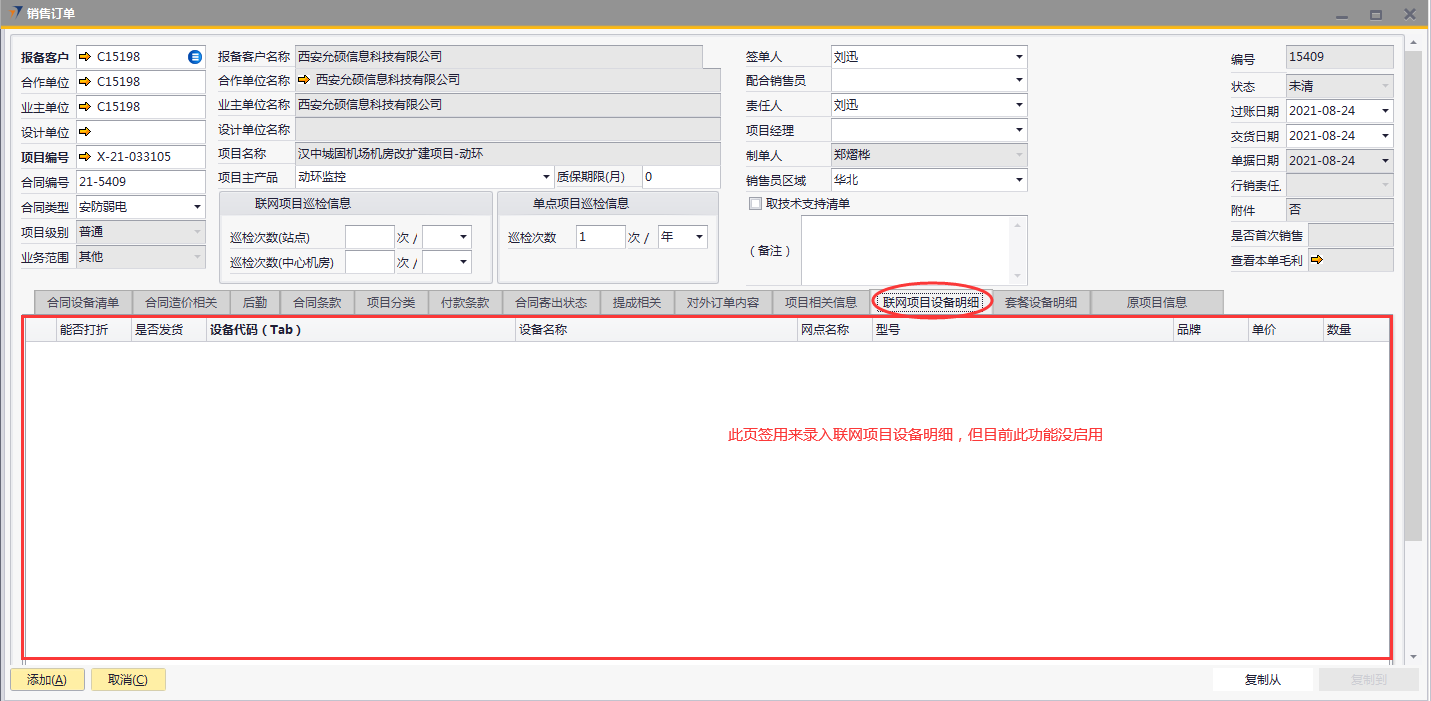Switch to the 合同设备清单 tab
The width and height of the screenshot is (1431, 701).
point(83,303)
